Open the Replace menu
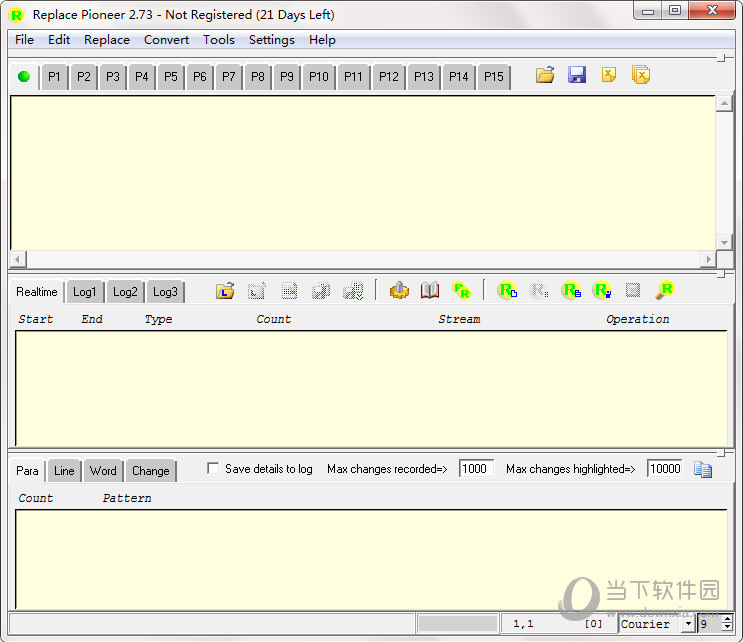 point(107,40)
